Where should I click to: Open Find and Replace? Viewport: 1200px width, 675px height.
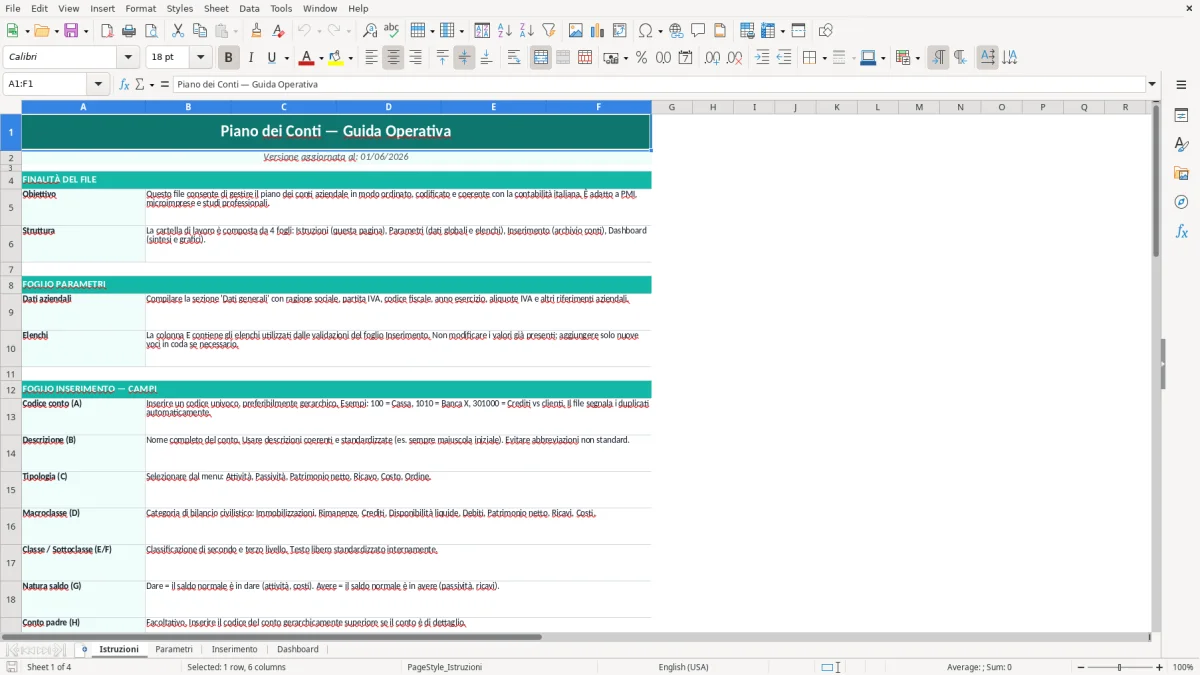[x=370, y=31]
